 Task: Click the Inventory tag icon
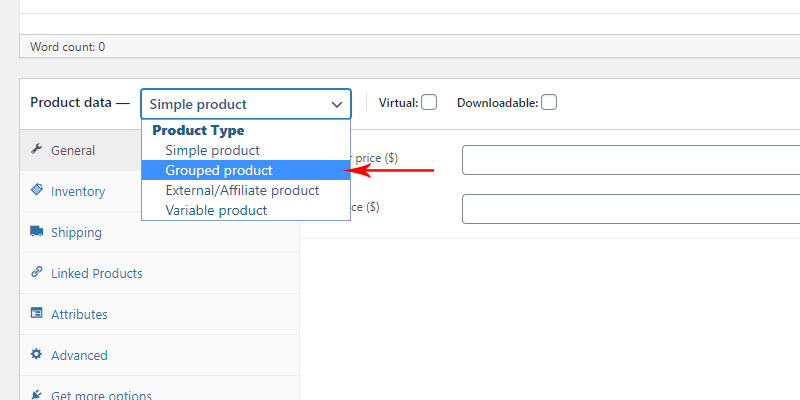point(36,190)
